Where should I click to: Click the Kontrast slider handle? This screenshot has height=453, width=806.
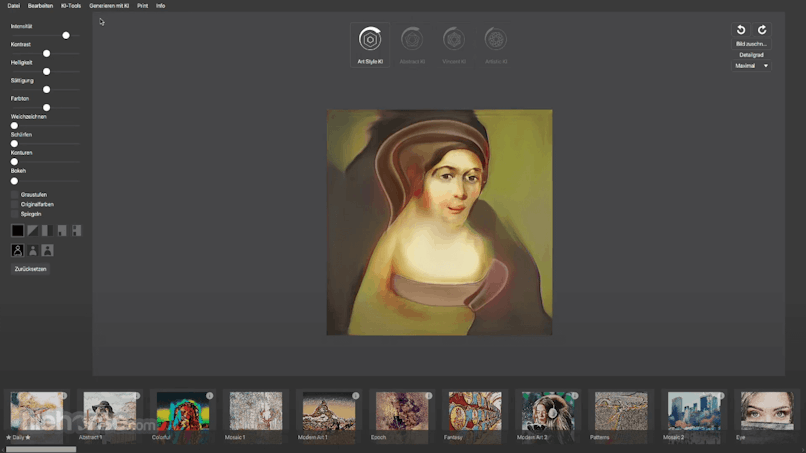[x=46, y=53]
